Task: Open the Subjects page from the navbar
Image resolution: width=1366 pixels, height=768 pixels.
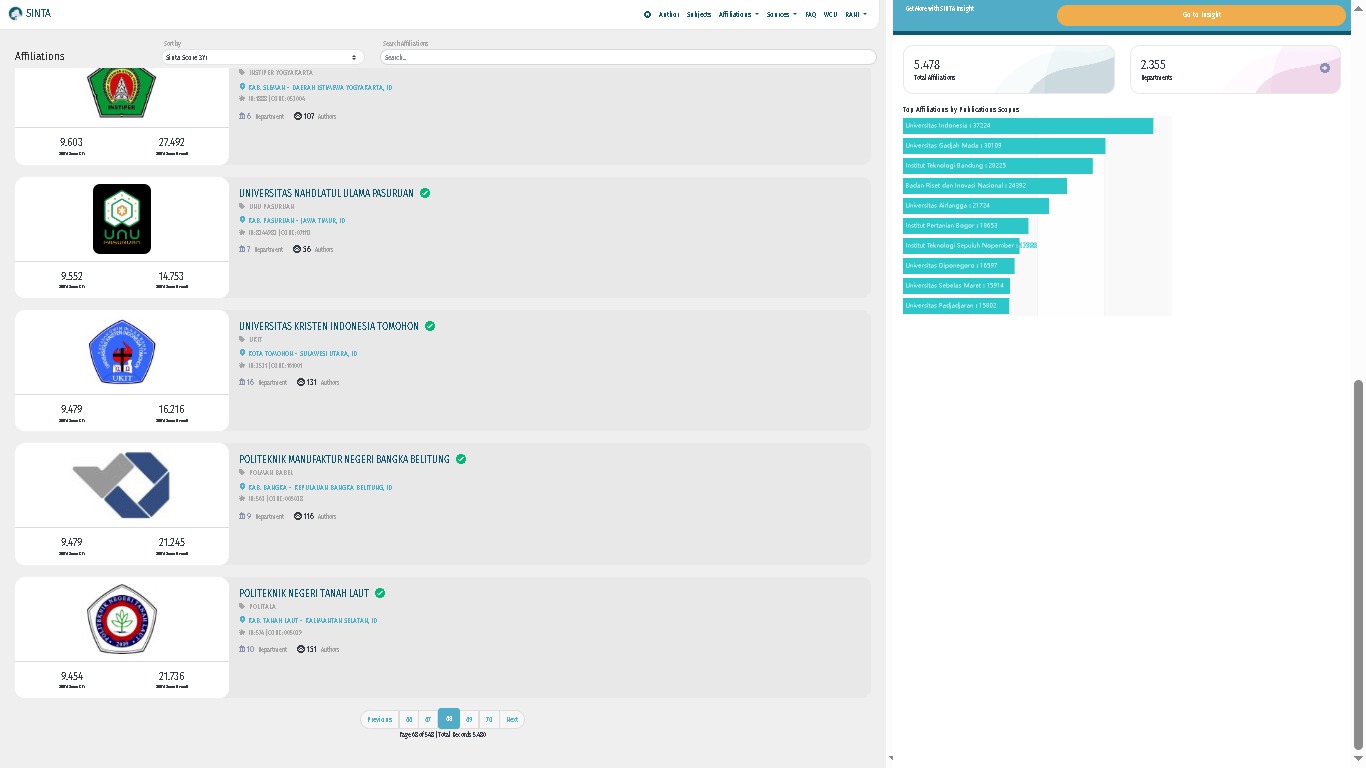Action: 699,15
